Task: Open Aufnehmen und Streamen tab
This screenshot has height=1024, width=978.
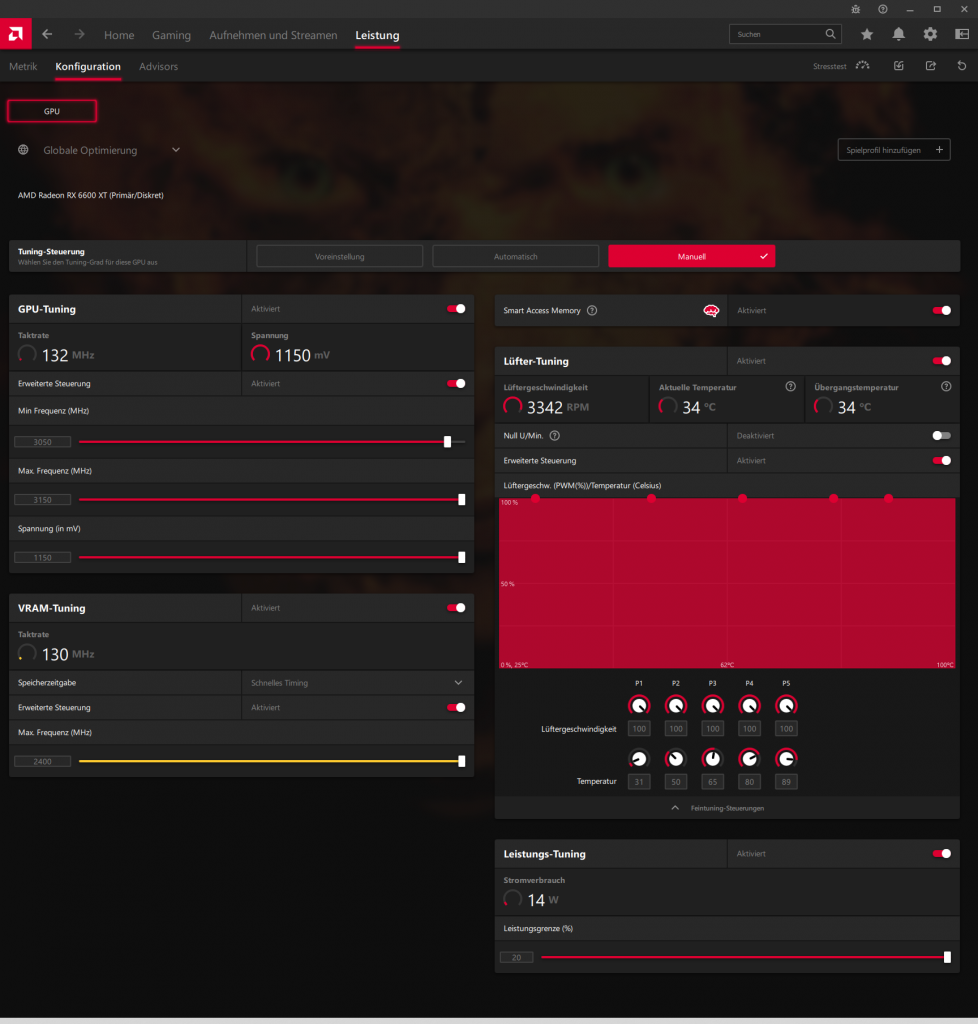Action: [273, 35]
